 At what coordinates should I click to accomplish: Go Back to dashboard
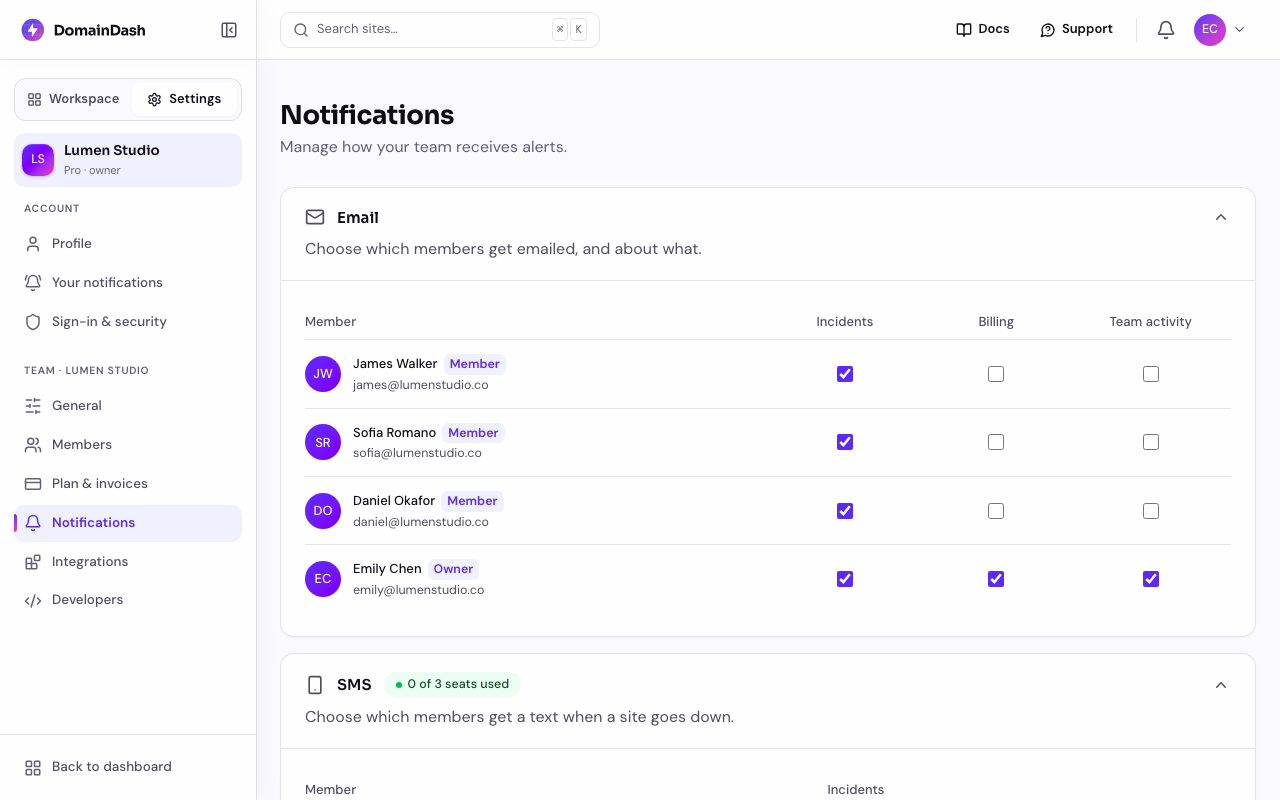[x=128, y=767]
